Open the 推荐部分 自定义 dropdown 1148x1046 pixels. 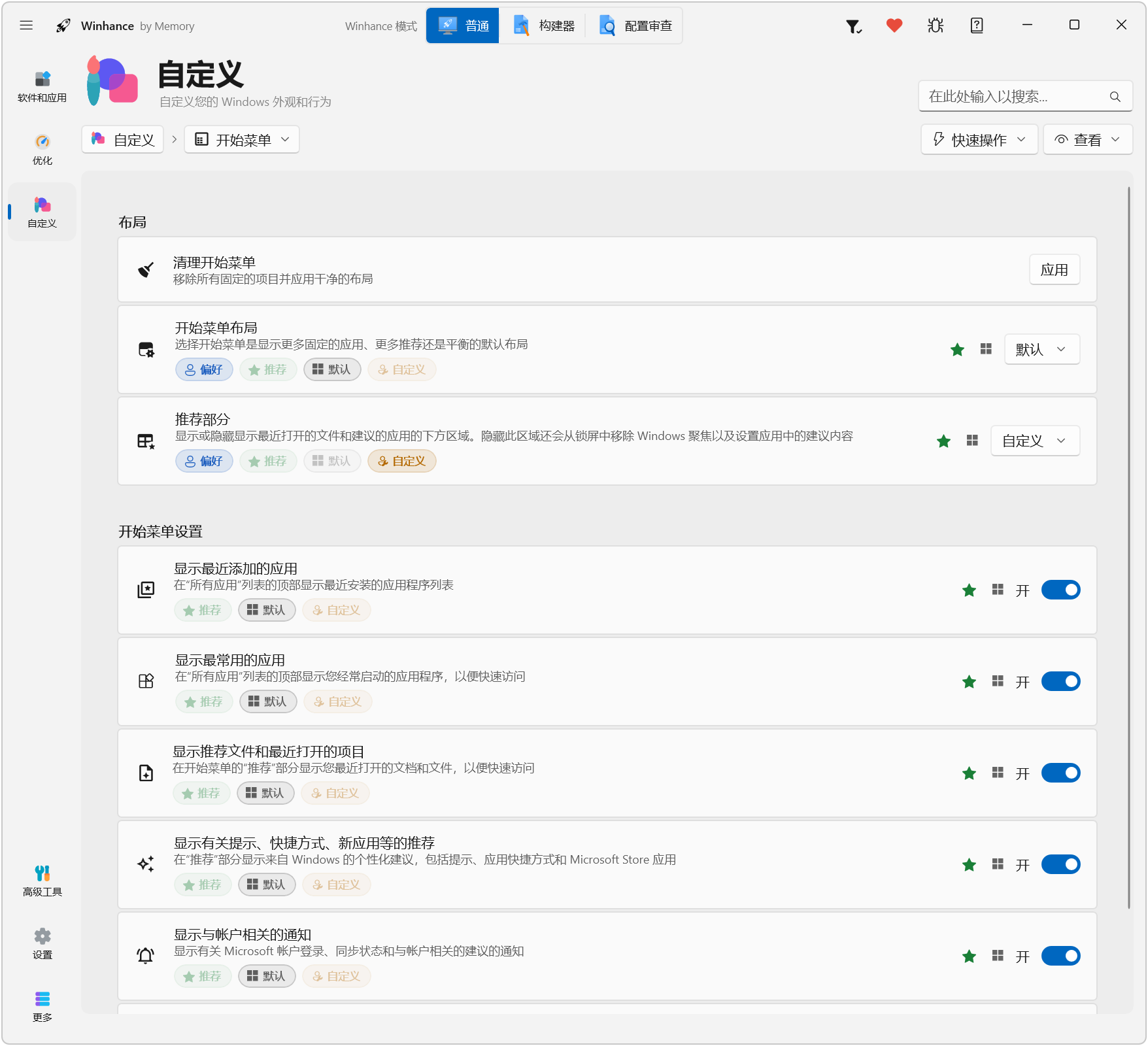click(1035, 441)
